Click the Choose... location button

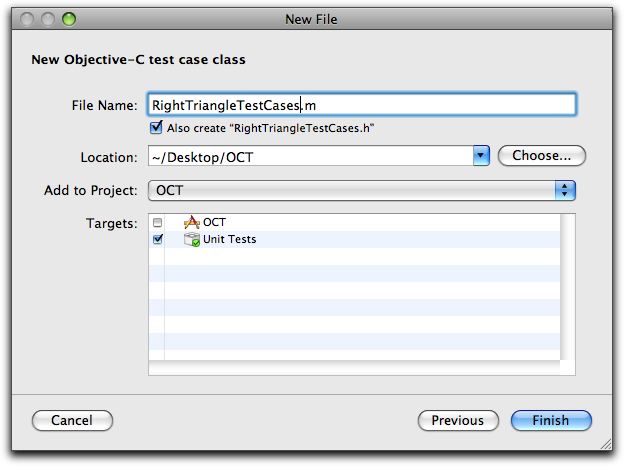click(542, 156)
